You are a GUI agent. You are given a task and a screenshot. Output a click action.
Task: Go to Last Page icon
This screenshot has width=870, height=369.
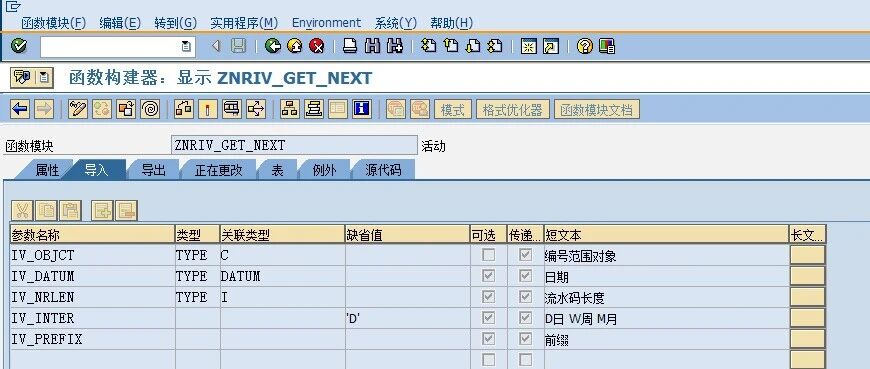click(x=494, y=46)
